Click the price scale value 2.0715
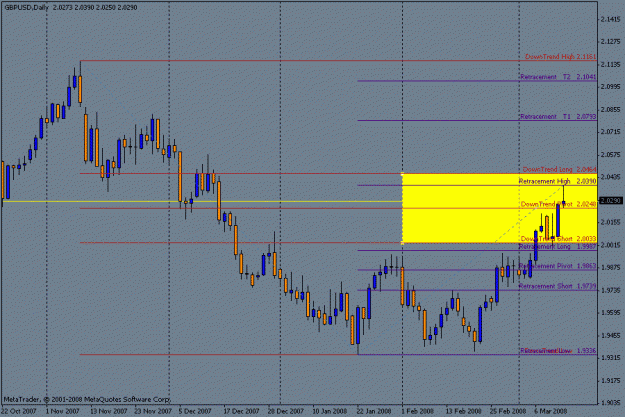 611,132
